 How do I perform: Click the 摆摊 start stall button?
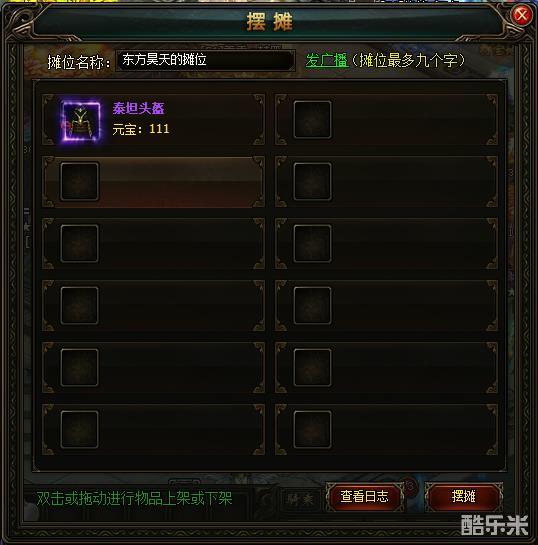464,496
